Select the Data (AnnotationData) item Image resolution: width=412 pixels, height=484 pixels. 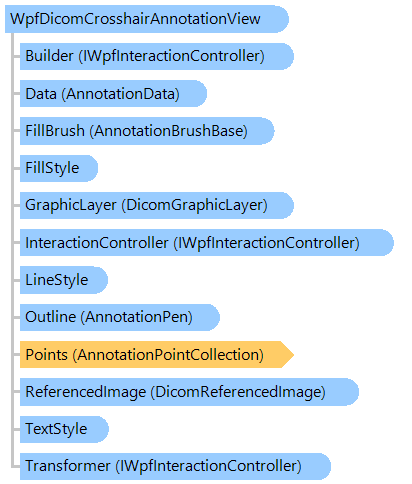[x=113, y=93]
